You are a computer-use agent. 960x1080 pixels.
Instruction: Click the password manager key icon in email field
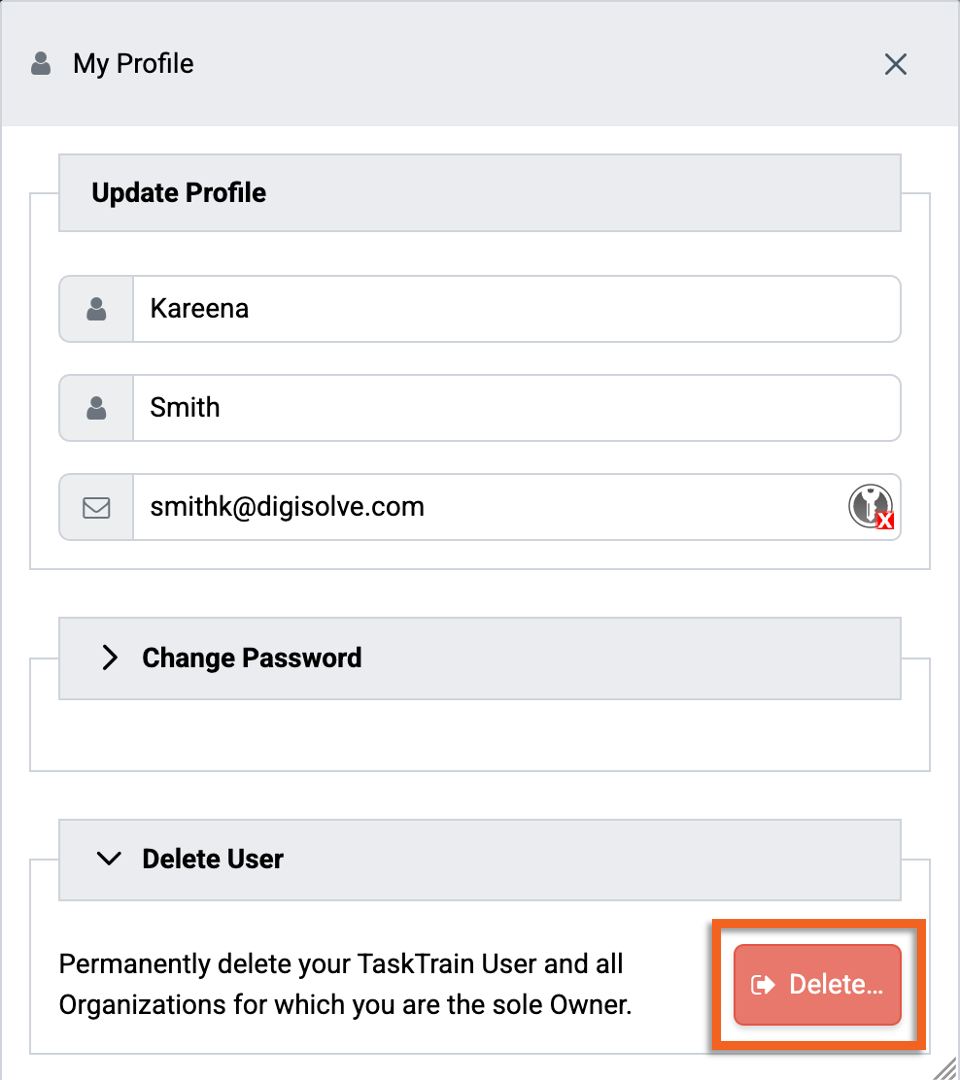[x=871, y=506]
